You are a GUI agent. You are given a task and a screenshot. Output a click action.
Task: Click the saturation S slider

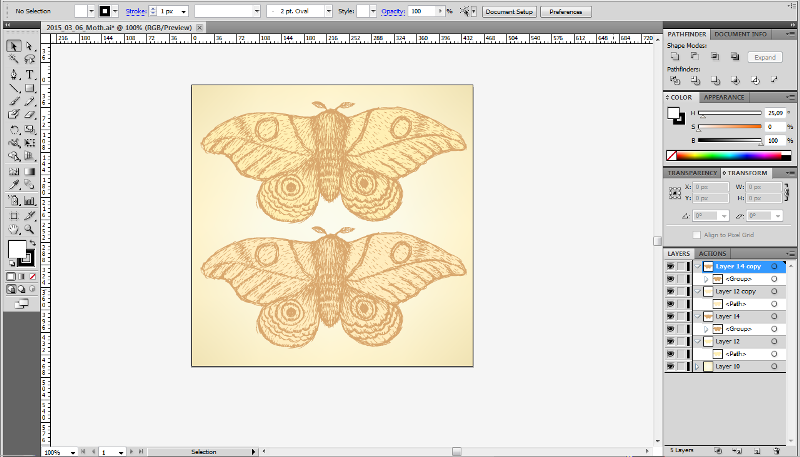click(x=730, y=126)
